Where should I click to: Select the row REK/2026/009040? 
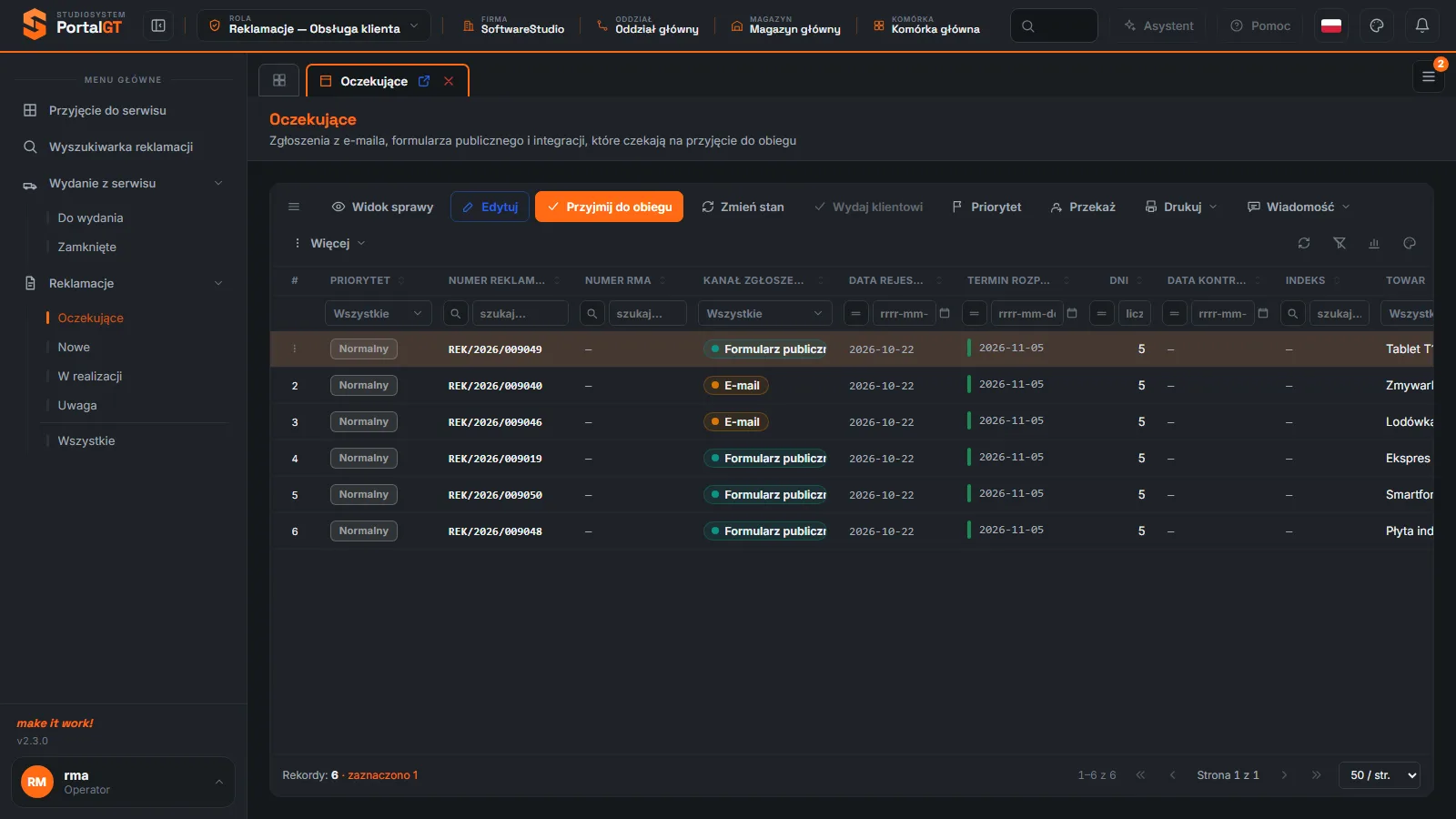(x=852, y=385)
